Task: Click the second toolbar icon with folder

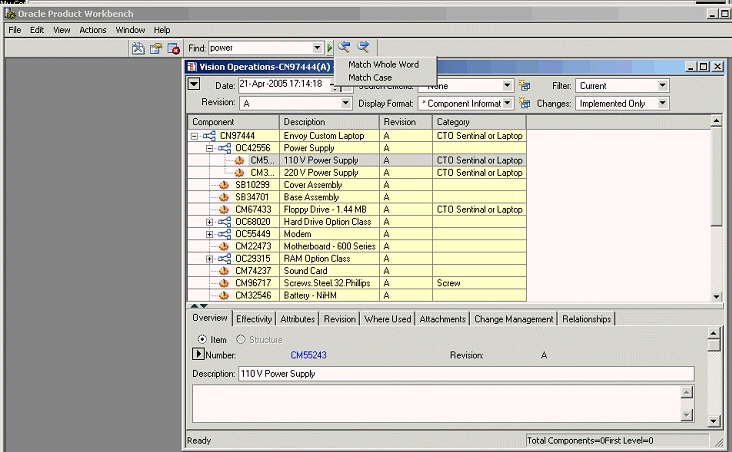Action: [156, 48]
